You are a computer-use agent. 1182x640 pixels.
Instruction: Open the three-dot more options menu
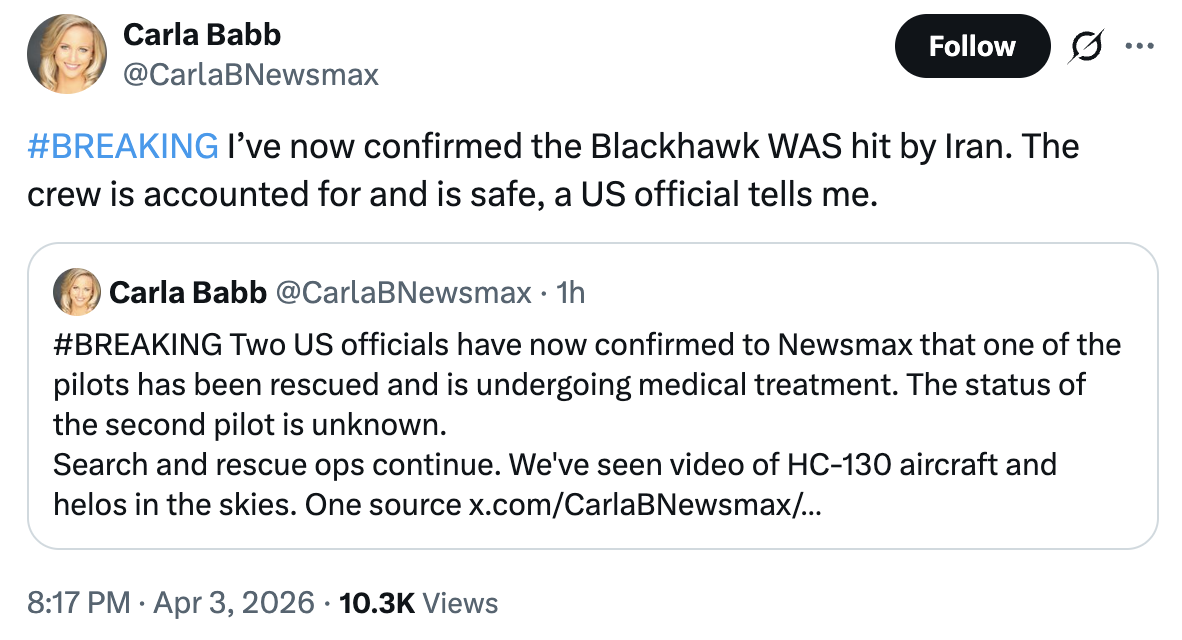pos(1139,46)
